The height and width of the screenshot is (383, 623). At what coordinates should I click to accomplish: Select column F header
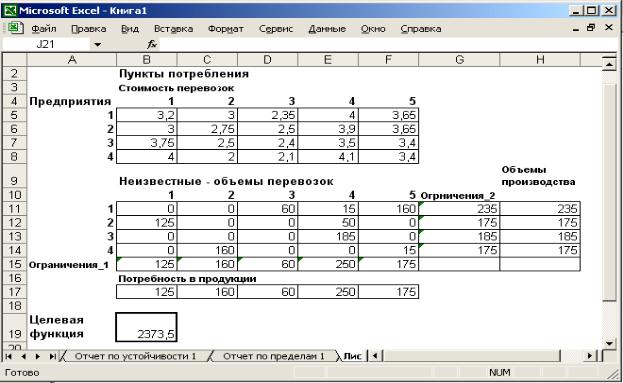[388, 60]
